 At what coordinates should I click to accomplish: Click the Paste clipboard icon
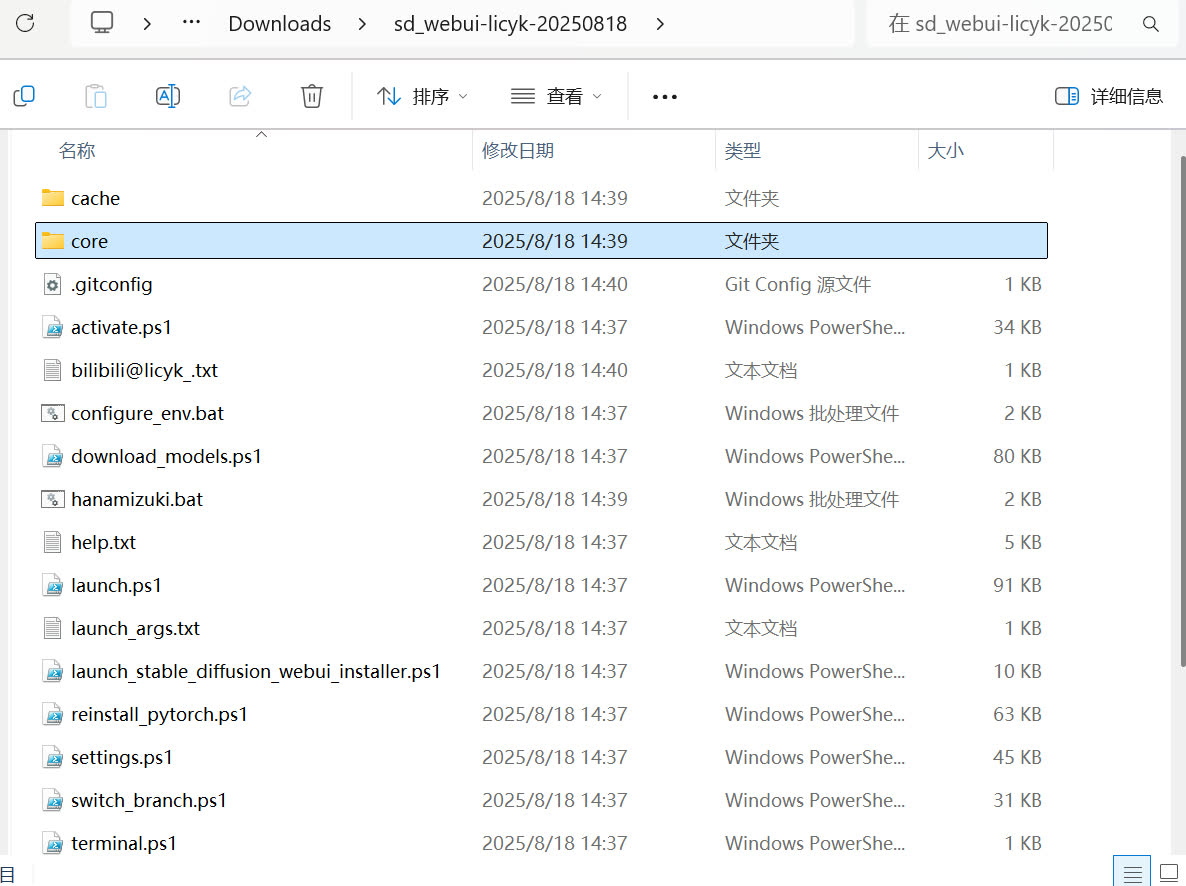pos(95,96)
